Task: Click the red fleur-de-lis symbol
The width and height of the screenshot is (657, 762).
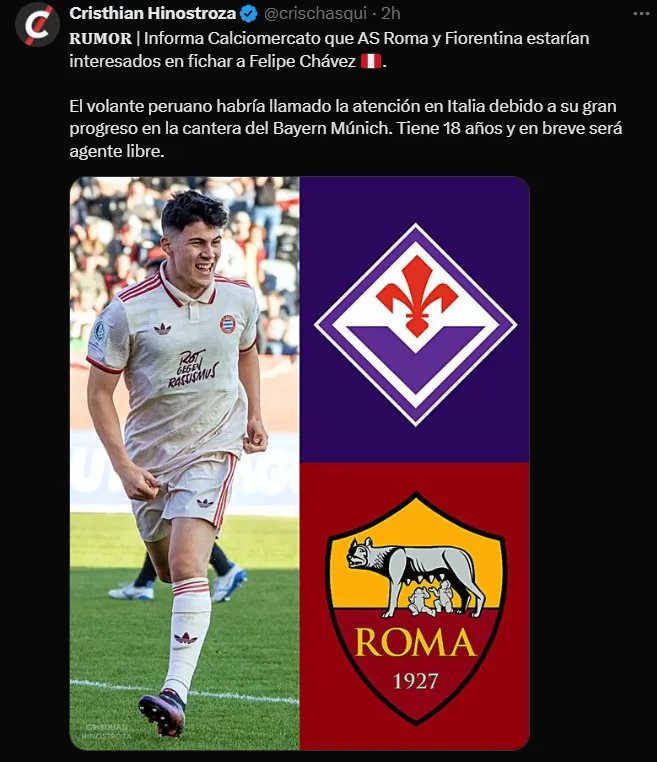Action: click(x=416, y=294)
